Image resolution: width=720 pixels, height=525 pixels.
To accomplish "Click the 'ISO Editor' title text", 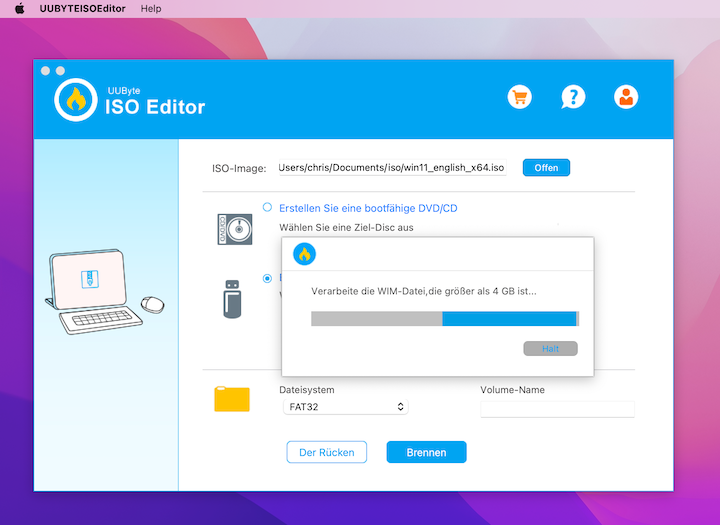I will point(155,107).
